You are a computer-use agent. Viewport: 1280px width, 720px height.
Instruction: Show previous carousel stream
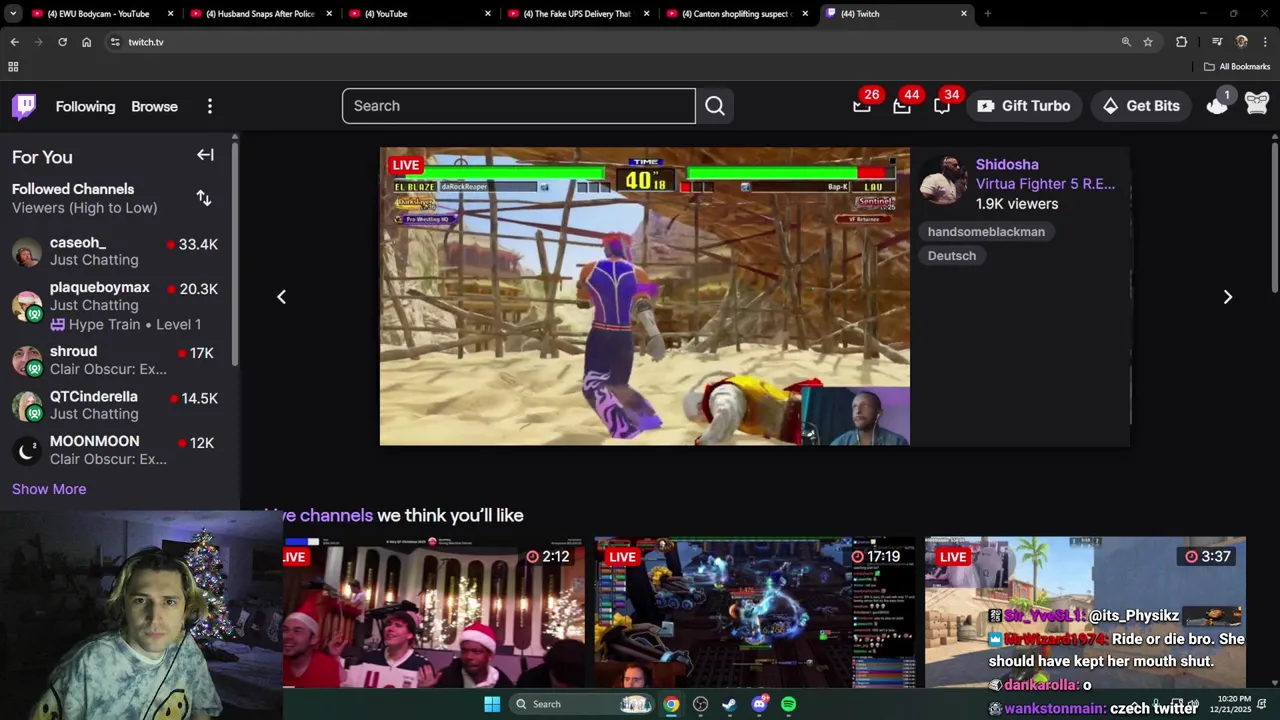(x=281, y=297)
